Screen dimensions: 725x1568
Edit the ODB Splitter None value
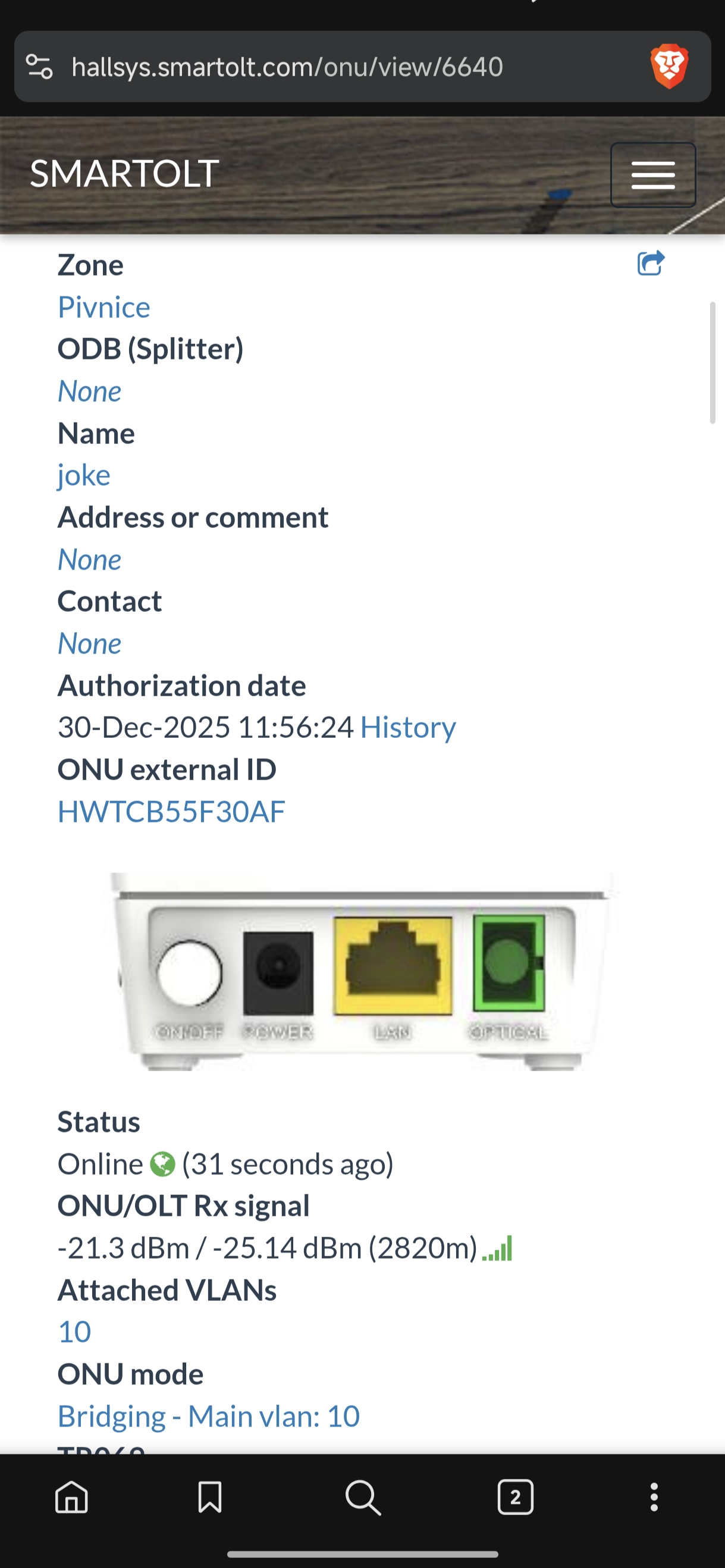[89, 391]
